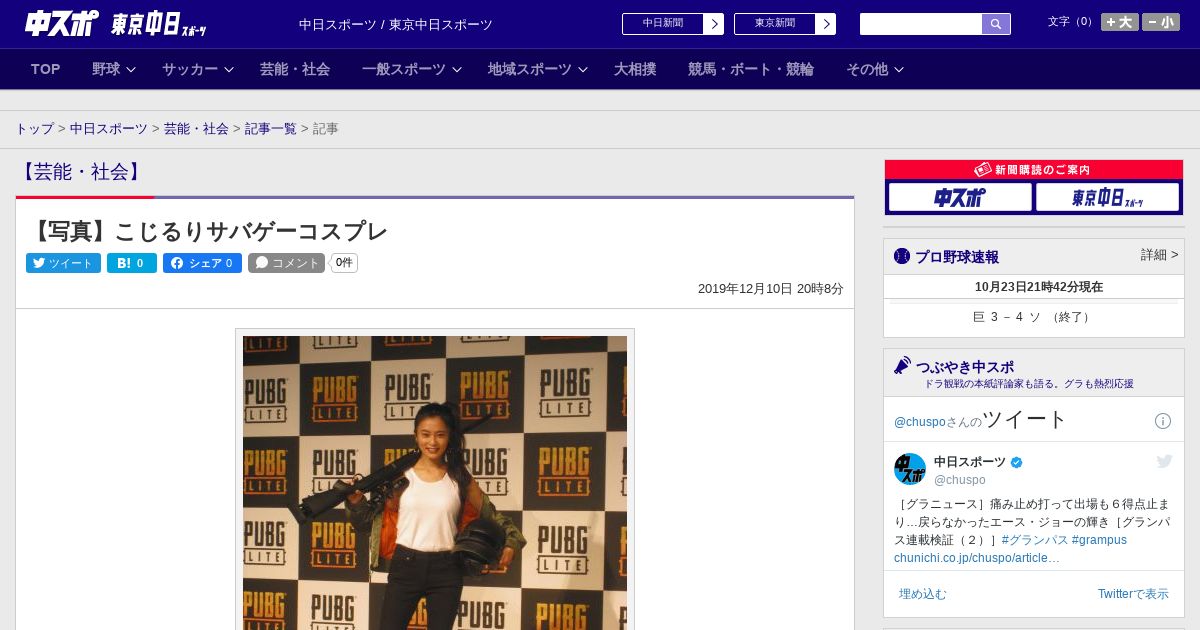Screen dimensions: 1200x630
Task: Click the verified badge beside 中日スポーツ
Action: click(x=1017, y=462)
